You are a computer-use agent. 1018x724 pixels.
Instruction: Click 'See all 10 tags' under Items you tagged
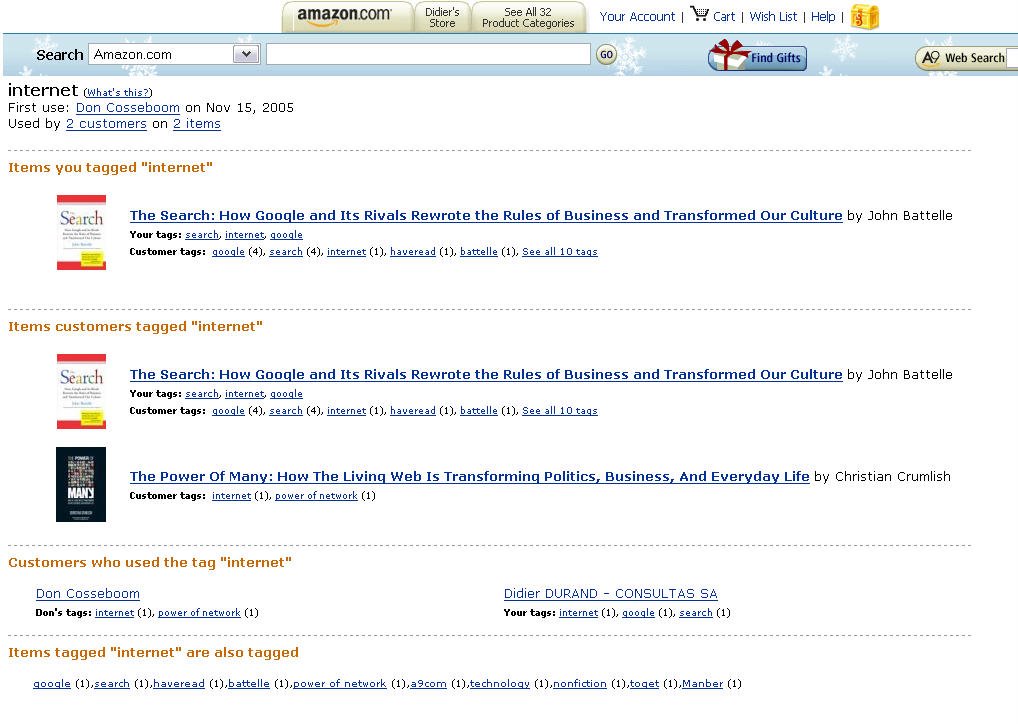(x=560, y=251)
